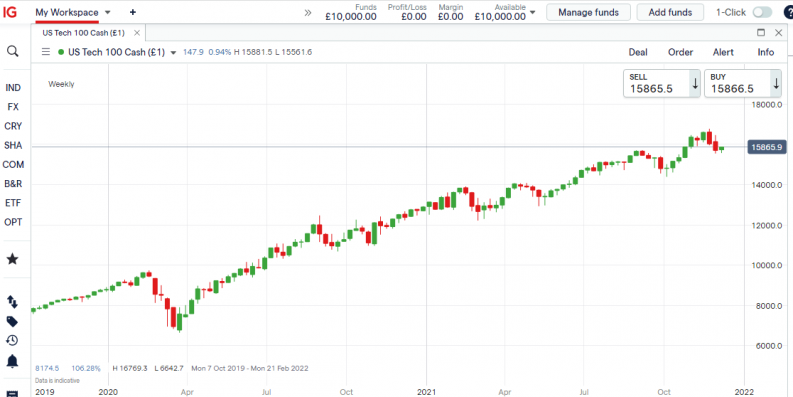Close the chart panel
This screenshot has width=793, height=397.
779,33
